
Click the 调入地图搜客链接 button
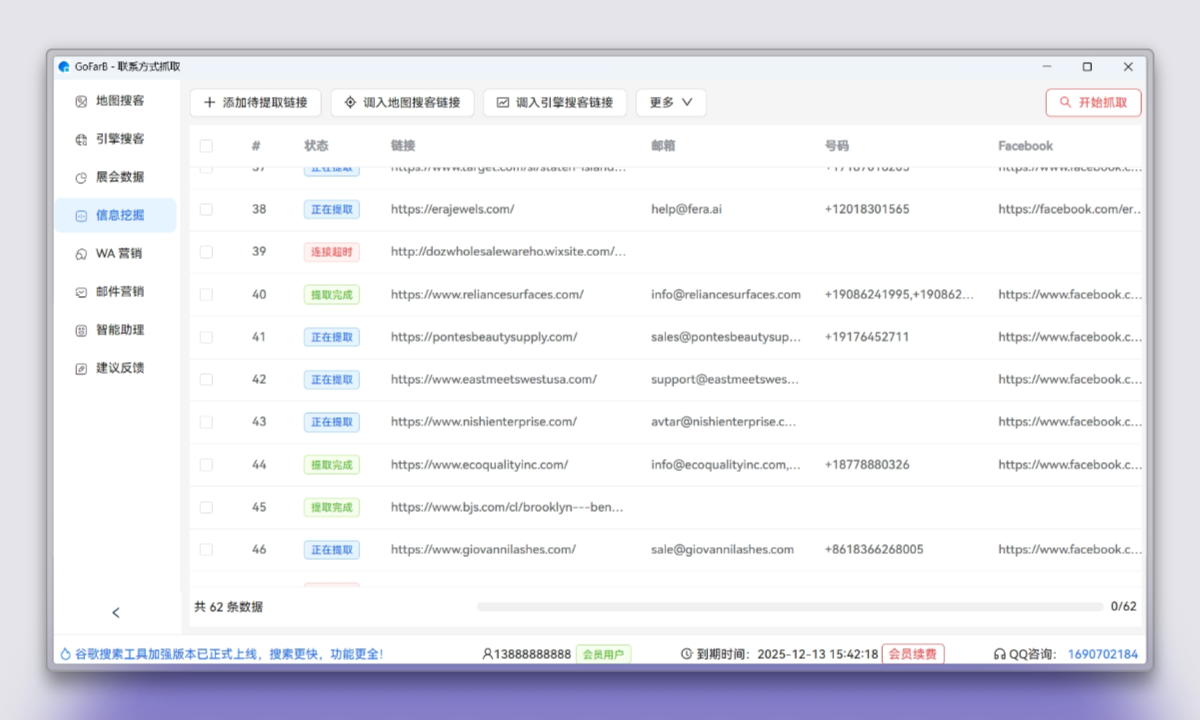pos(402,102)
